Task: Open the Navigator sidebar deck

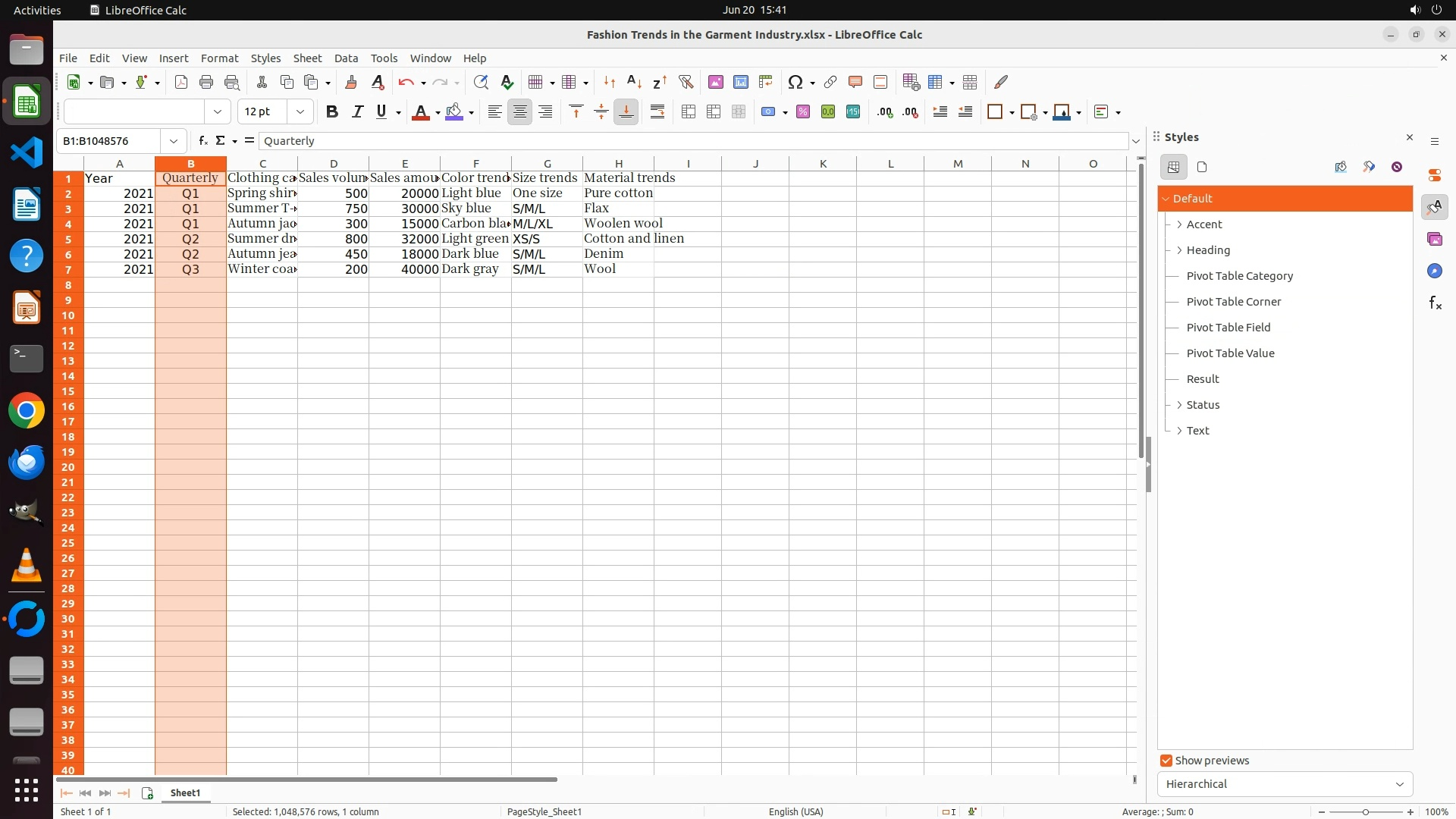Action: pos(1435,271)
